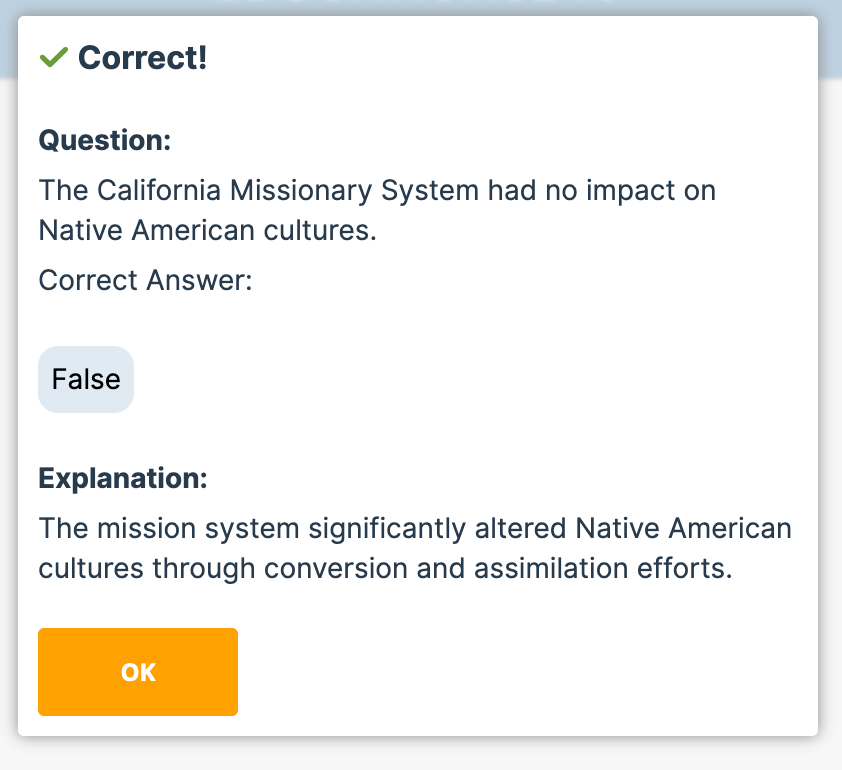Click the word False inside the answer chip

(86, 379)
